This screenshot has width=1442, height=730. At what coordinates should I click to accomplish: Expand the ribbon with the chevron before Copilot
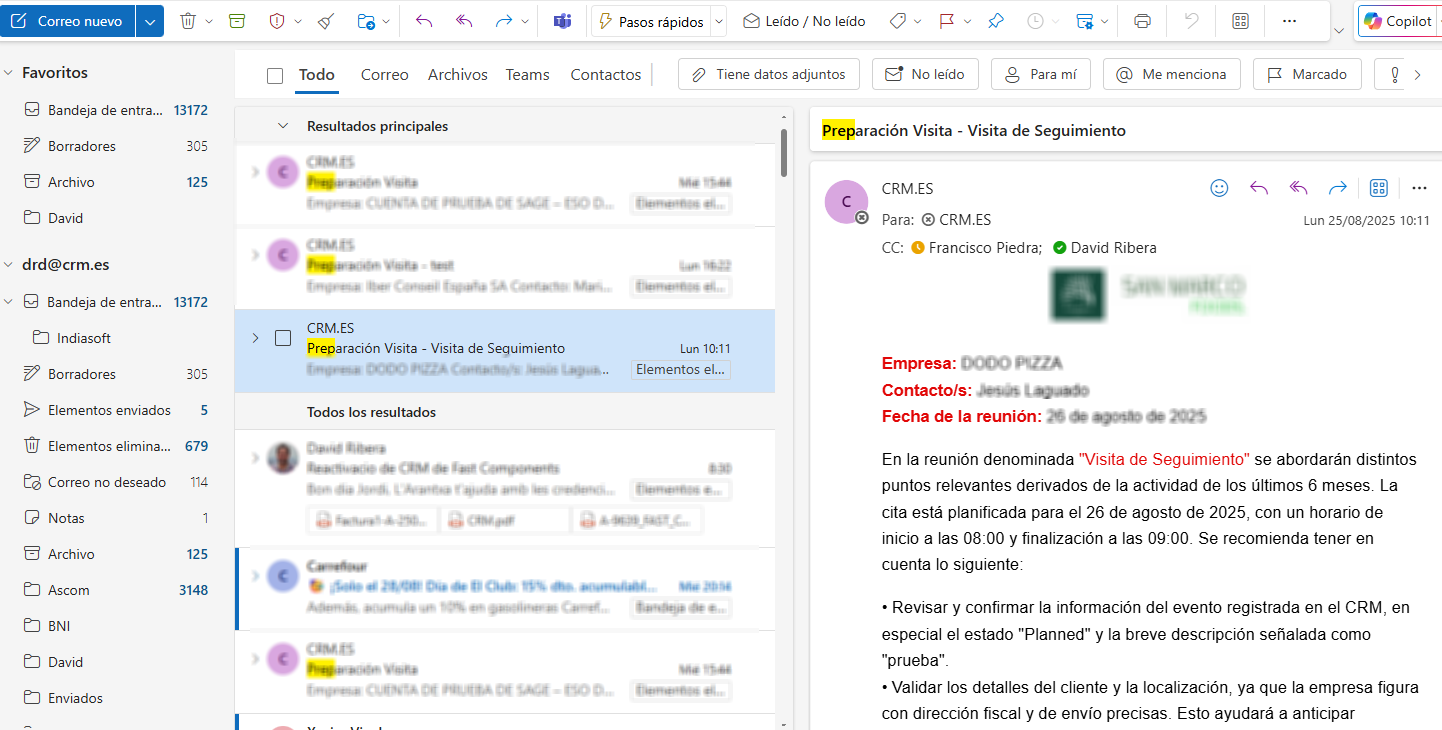(1339, 31)
